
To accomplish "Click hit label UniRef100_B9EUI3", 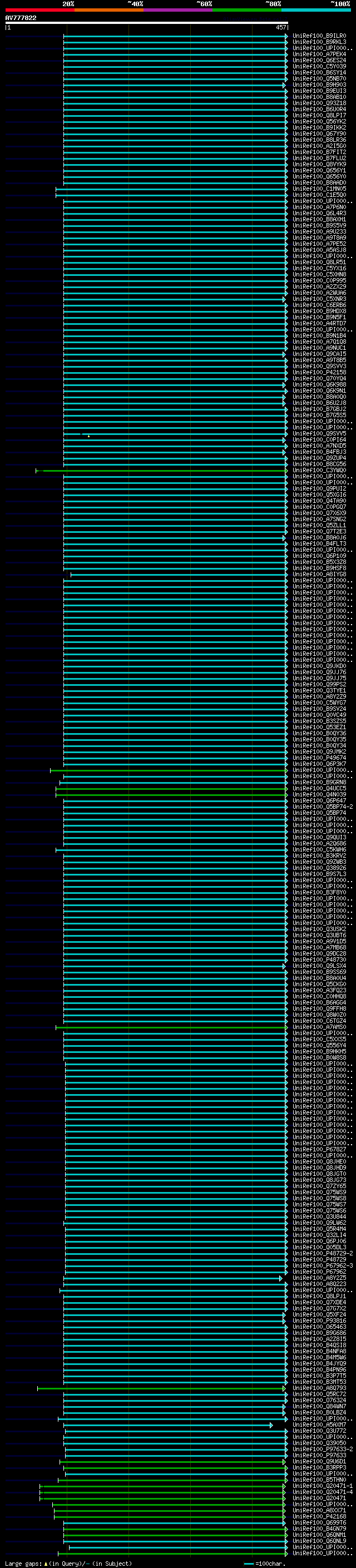I will (x=319, y=91).
